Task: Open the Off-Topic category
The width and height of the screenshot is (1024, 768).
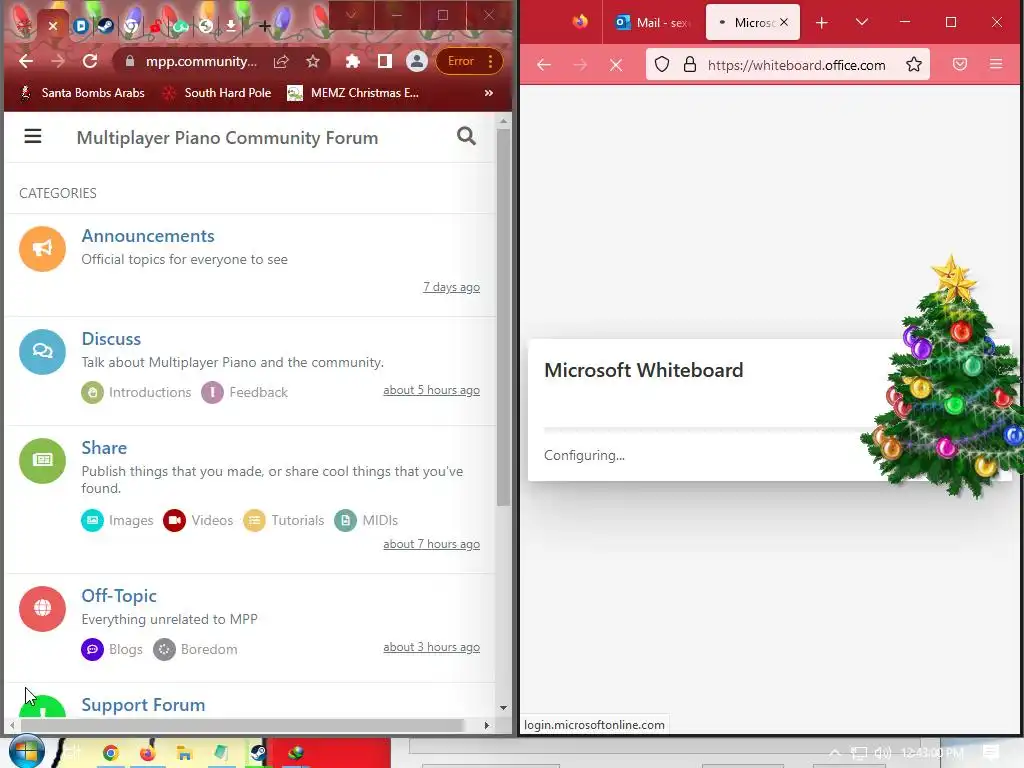Action: [119, 596]
